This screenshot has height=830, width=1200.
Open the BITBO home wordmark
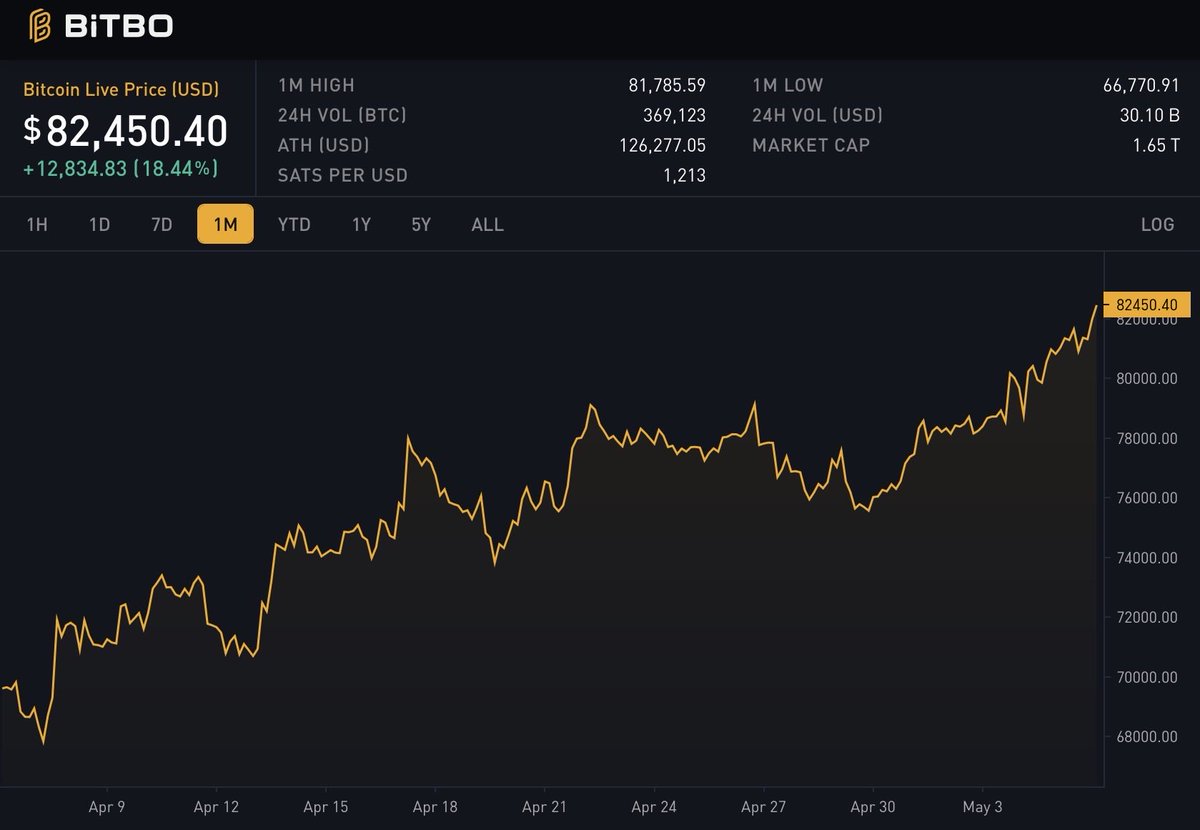pyautogui.click(x=118, y=26)
